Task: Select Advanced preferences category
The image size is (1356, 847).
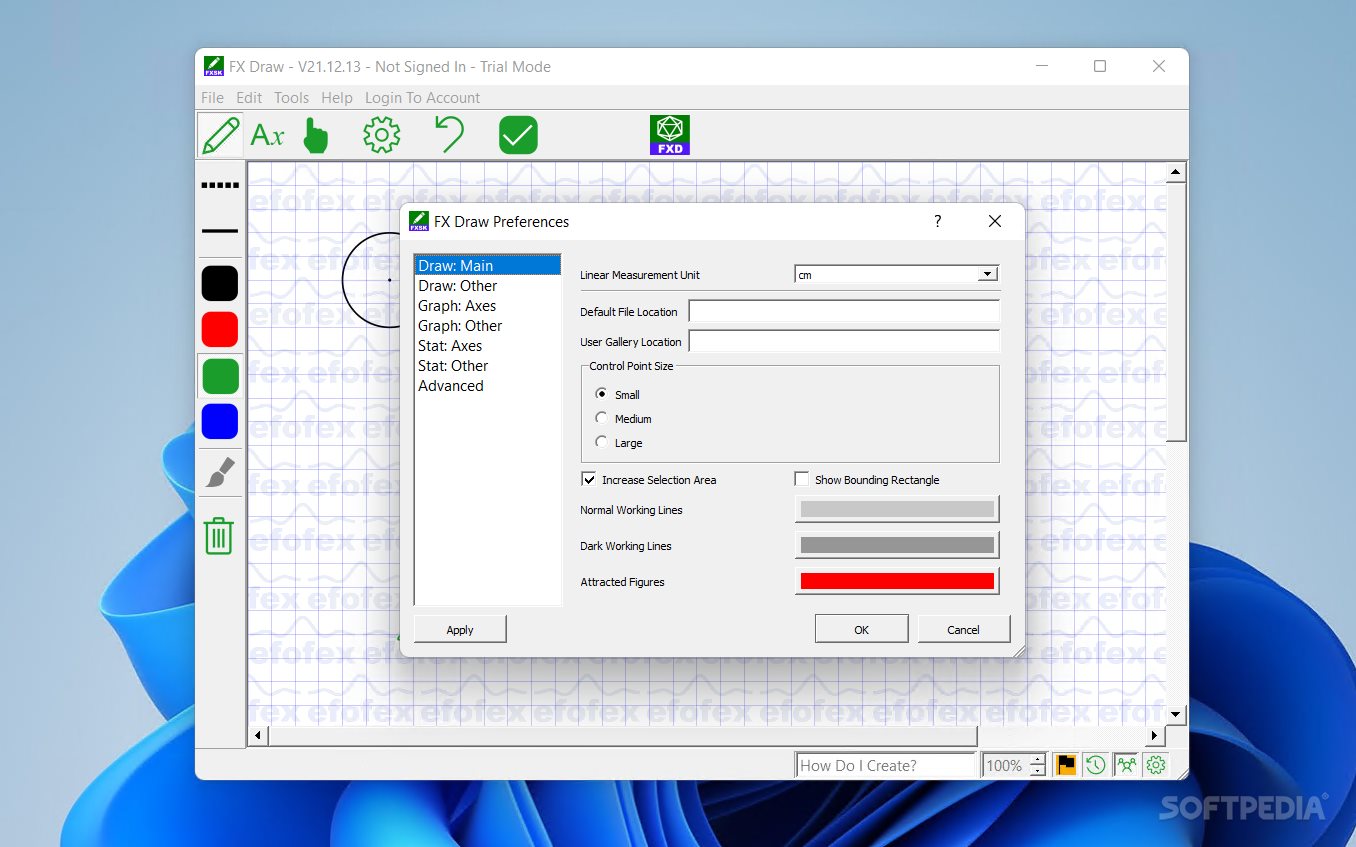Action: 488,385
